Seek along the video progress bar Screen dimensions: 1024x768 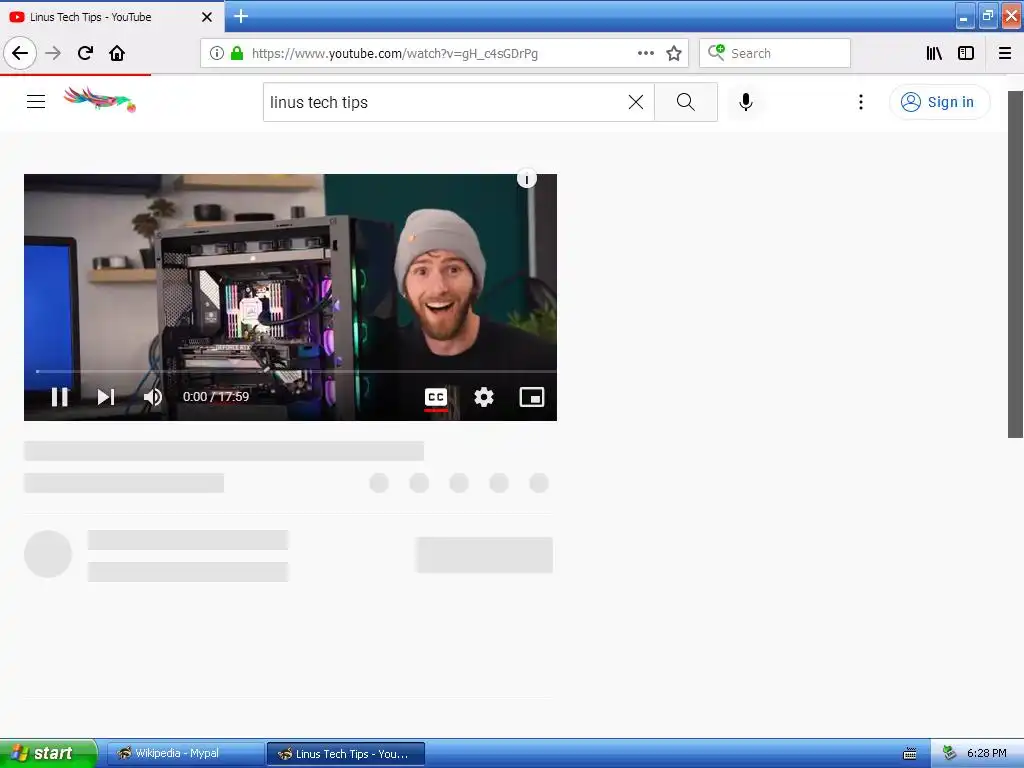tap(296, 371)
